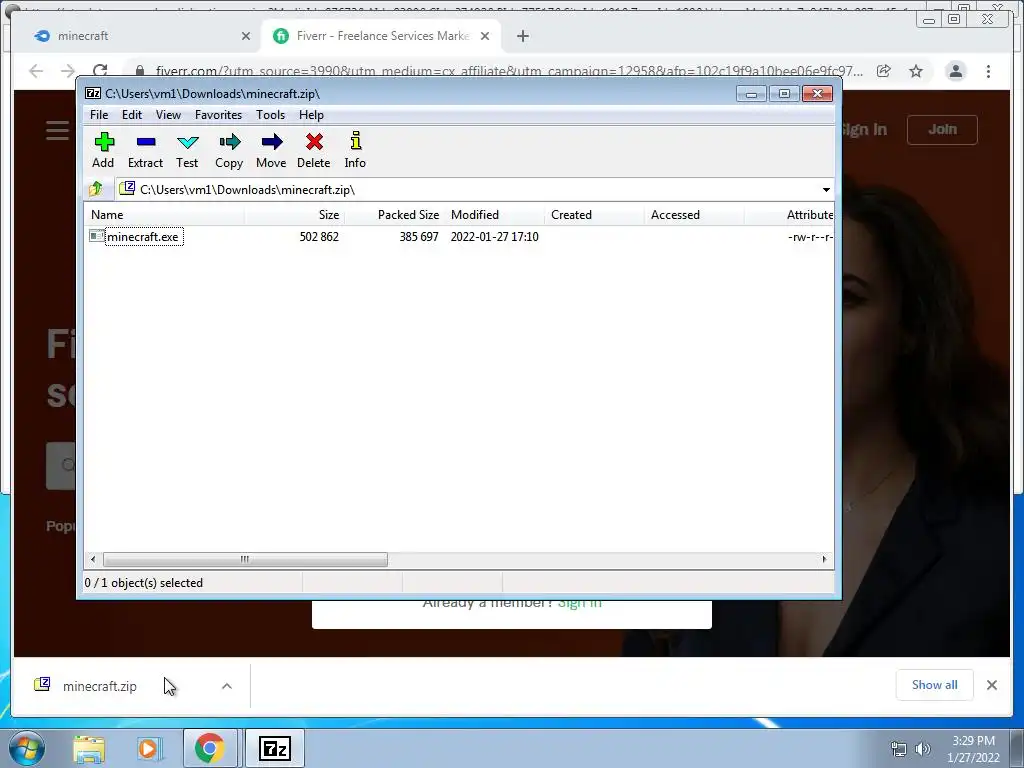The image size is (1024, 768).
Task: Run the Test archive tool
Action: click(187, 151)
